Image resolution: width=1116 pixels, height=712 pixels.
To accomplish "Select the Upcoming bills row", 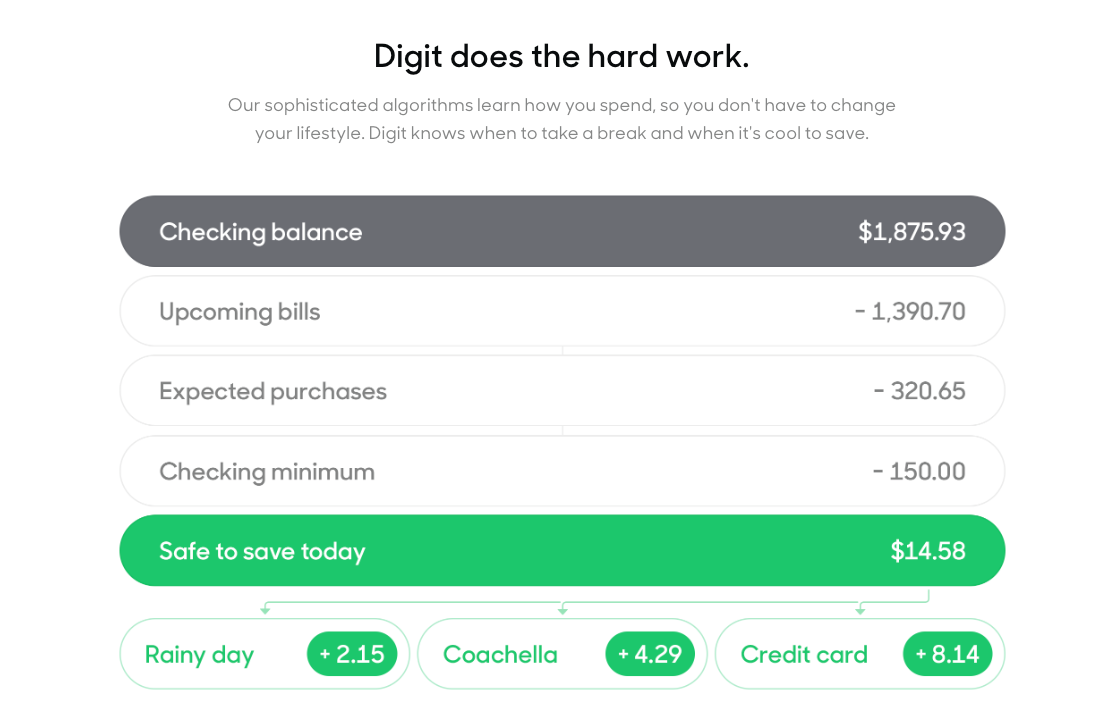I will click(562, 311).
